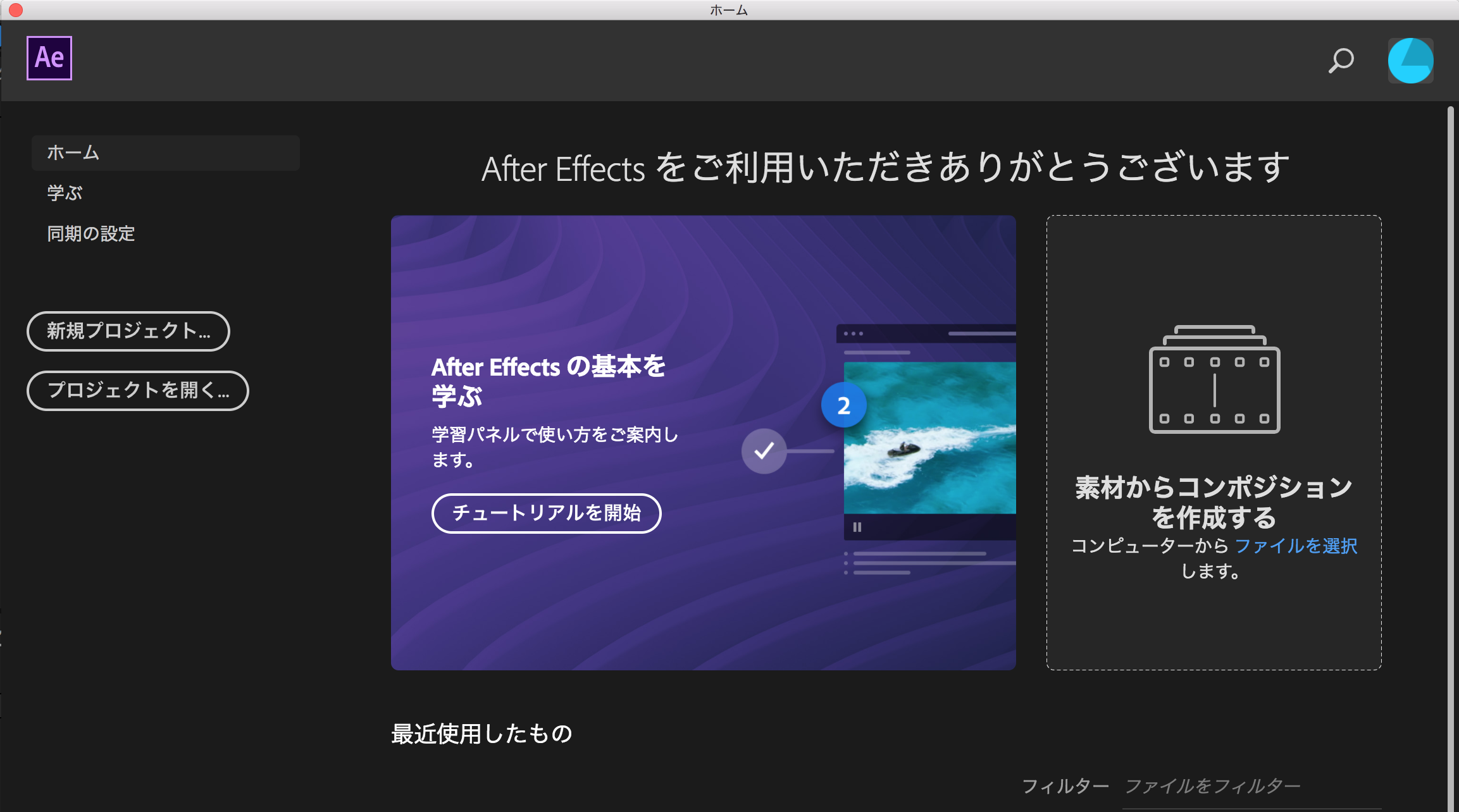Open 同期の設定 in the sidebar
The height and width of the screenshot is (812, 1459).
91,233
